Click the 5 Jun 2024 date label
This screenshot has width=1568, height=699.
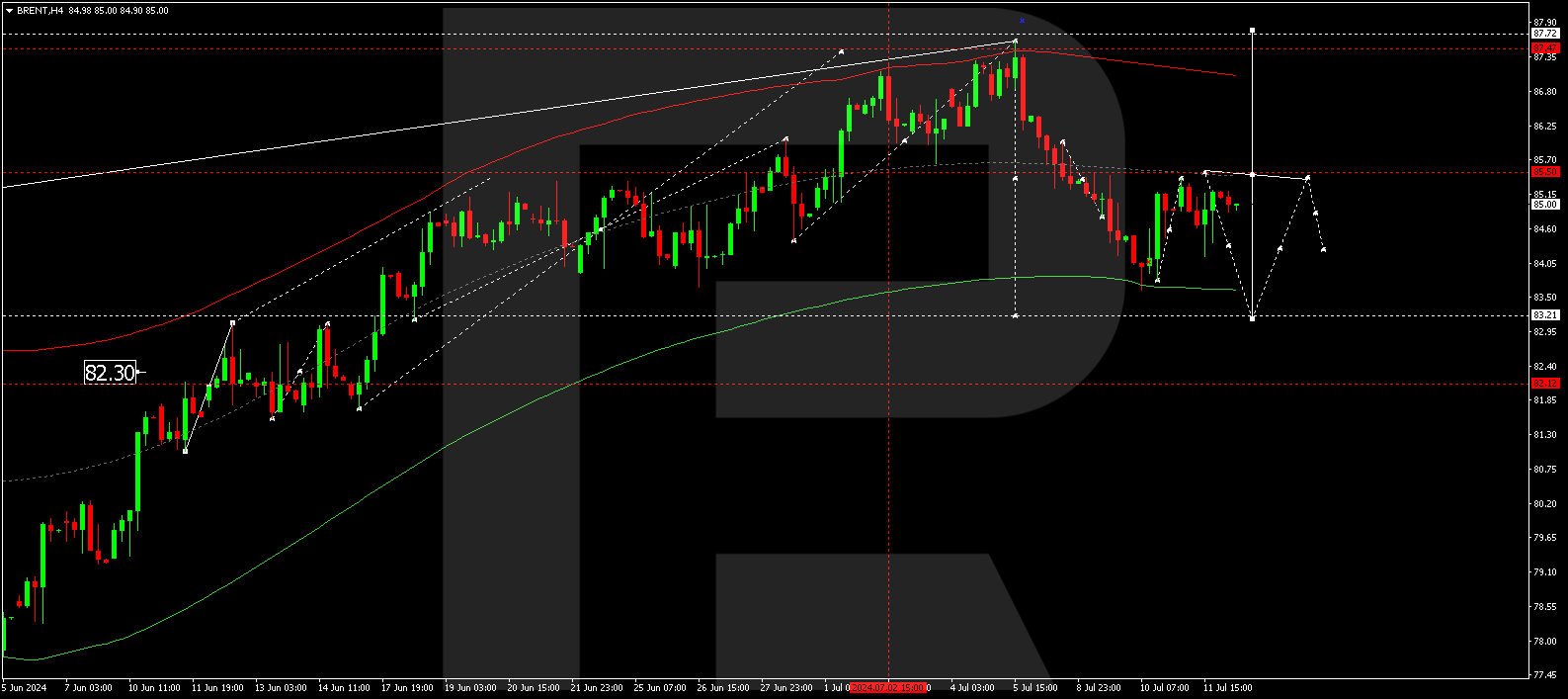tap(25, 688)
